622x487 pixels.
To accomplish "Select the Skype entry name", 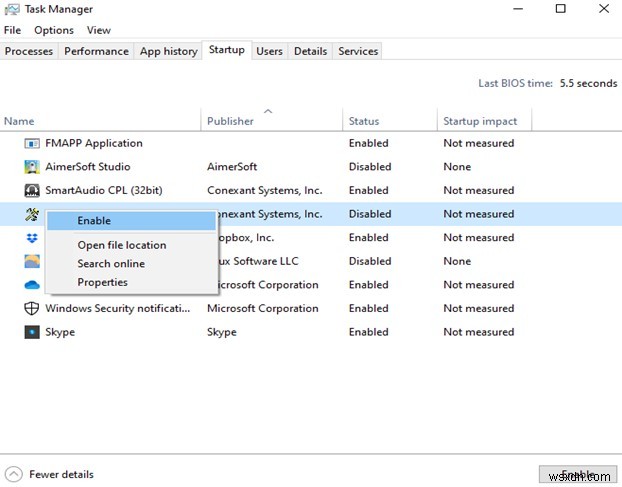I will click(x=60, y=332).
